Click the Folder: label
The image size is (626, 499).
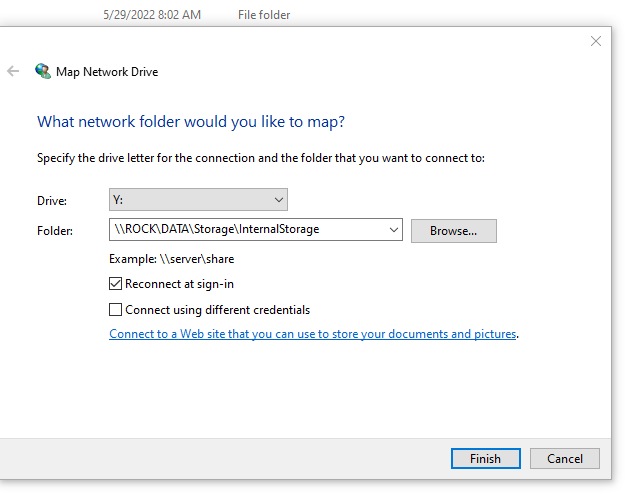click(x=56, y=231)
